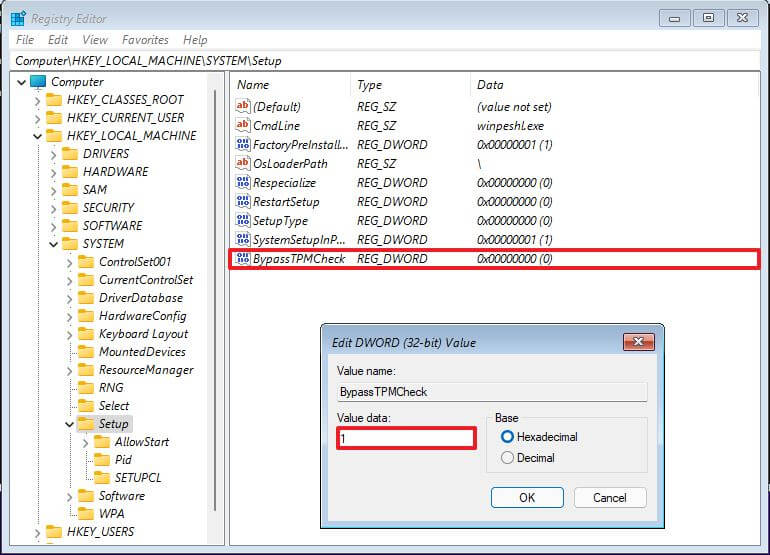Click the AllowStart folder icon

(x=102, y=442)
